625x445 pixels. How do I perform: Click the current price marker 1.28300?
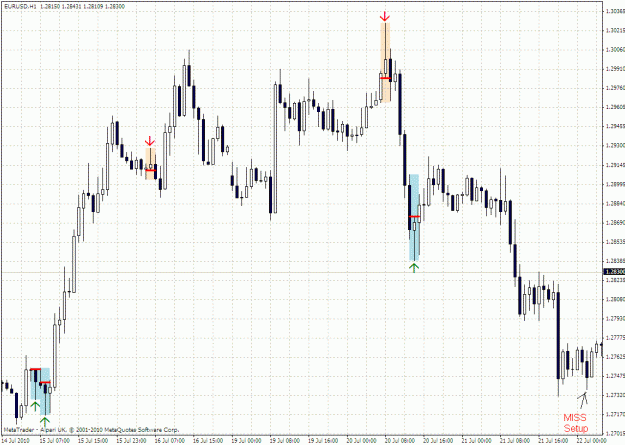tap(615, 272)
